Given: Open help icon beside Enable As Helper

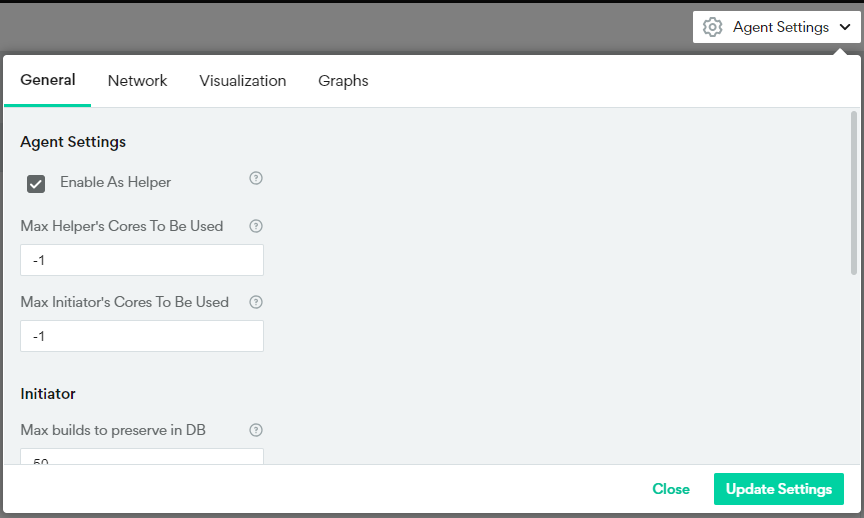Looking at the screenshot, I should 256,179.
